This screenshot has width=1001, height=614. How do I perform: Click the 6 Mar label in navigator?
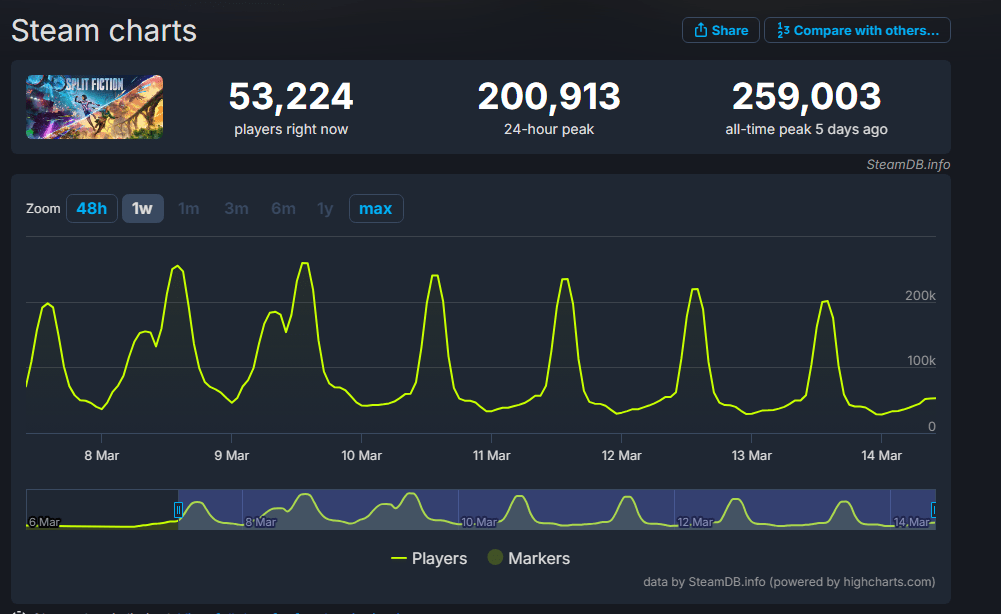[x=44, y=522]
